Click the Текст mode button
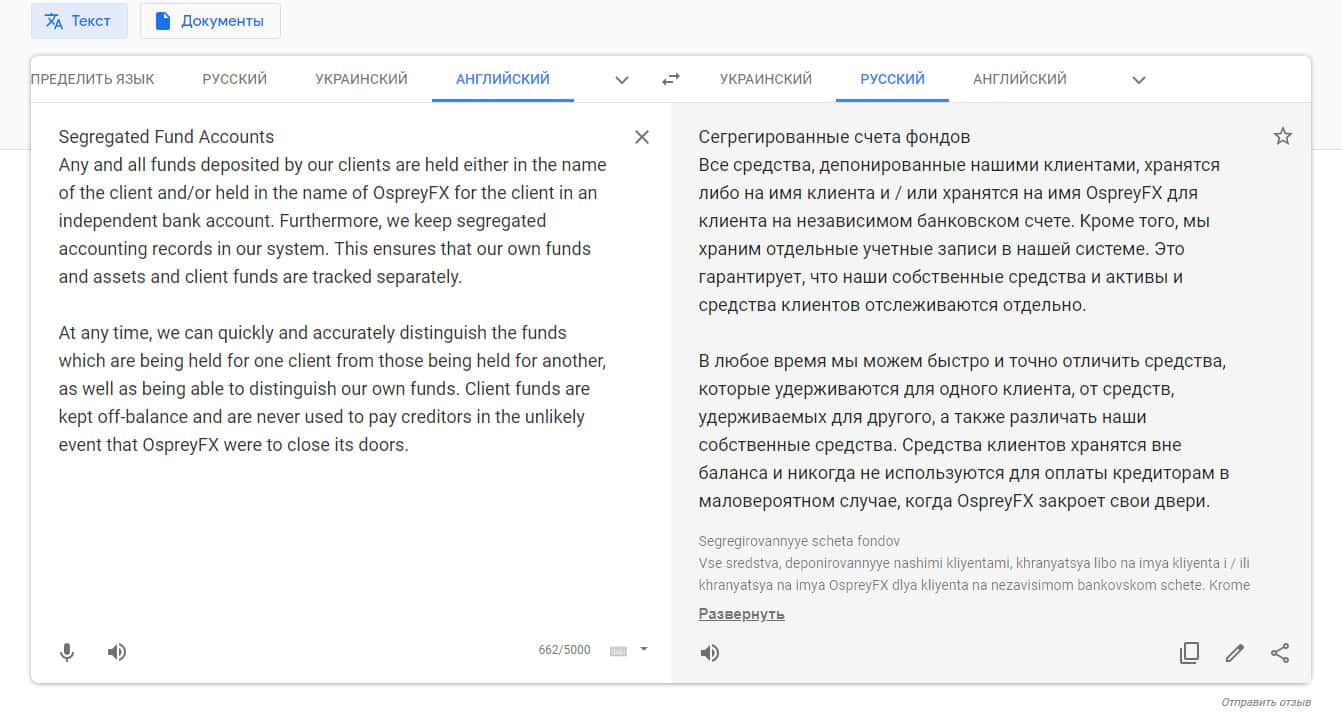Image resolution: width=1342 pixels, height=720 pixels. tap(79, 21)
